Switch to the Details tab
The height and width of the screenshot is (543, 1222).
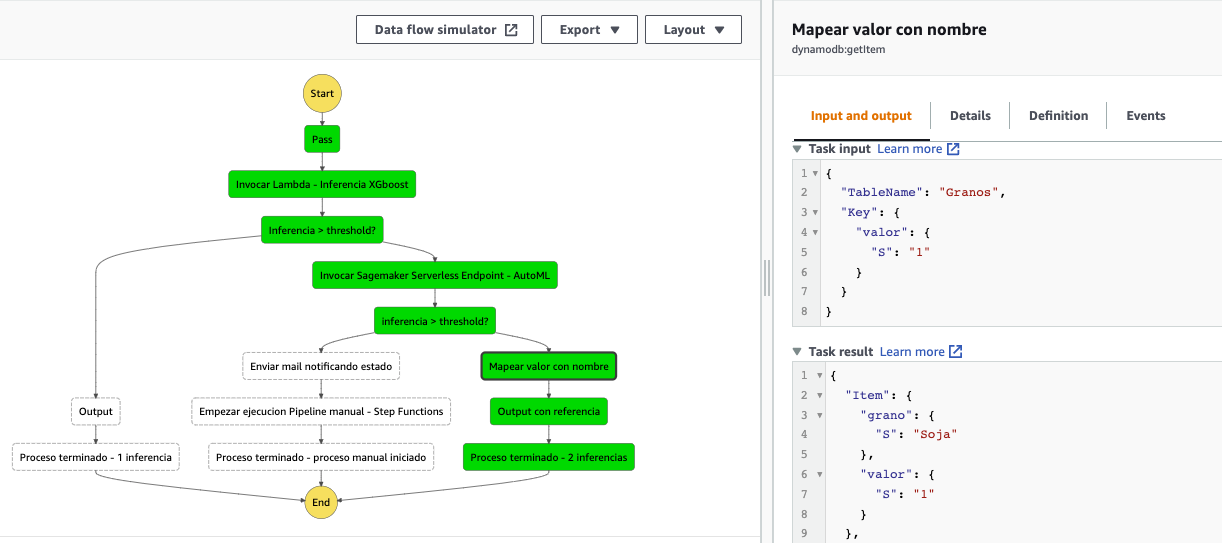pyautogui.click(x=970, y=116)
